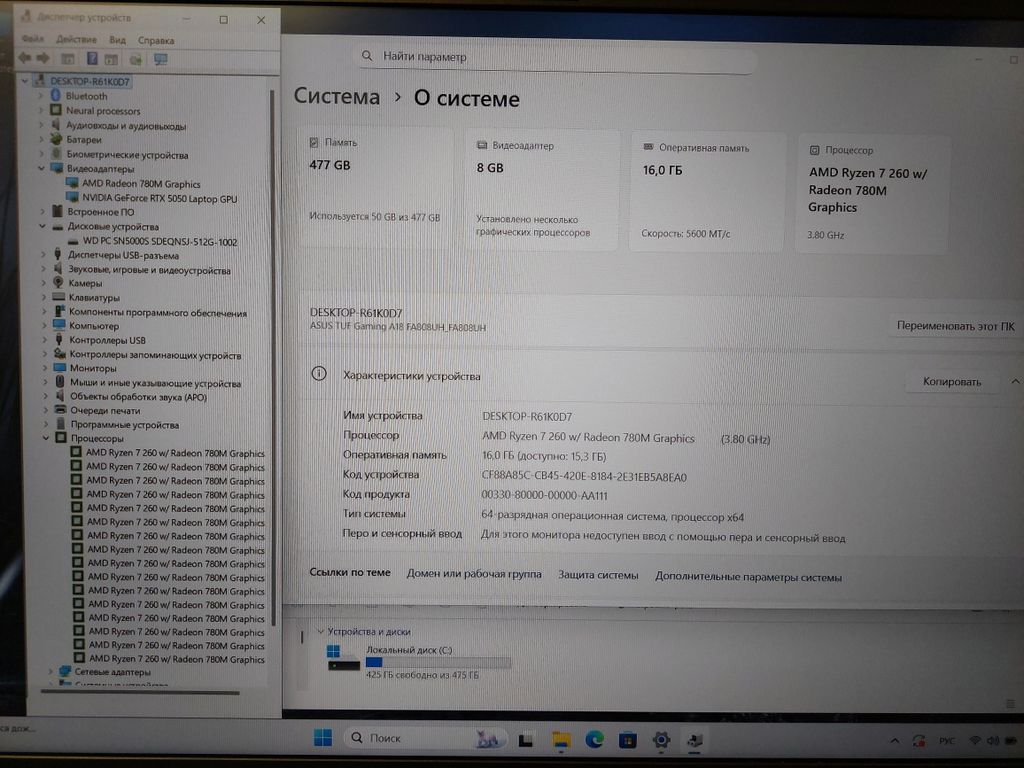The width and height of the screenshot is (1024, 768).
Task: Open Microsoft Edge from the taskbar
Action: pos(594,740)
